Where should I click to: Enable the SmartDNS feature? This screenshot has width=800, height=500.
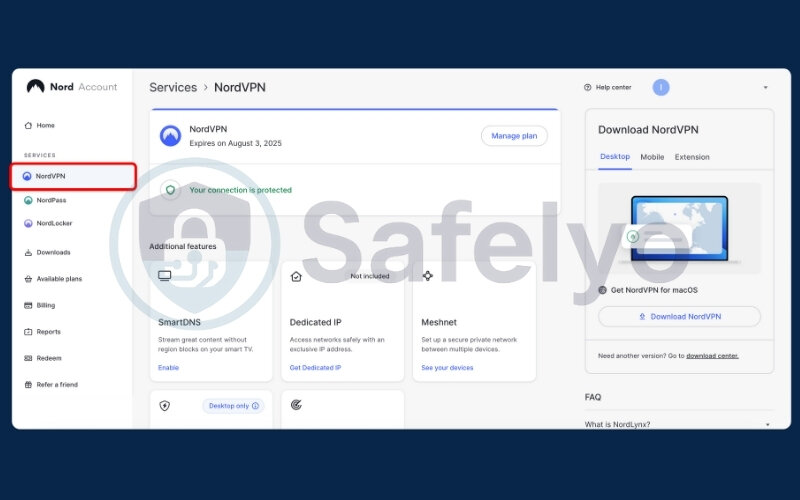pyautogui.click(x=168, y=368)
